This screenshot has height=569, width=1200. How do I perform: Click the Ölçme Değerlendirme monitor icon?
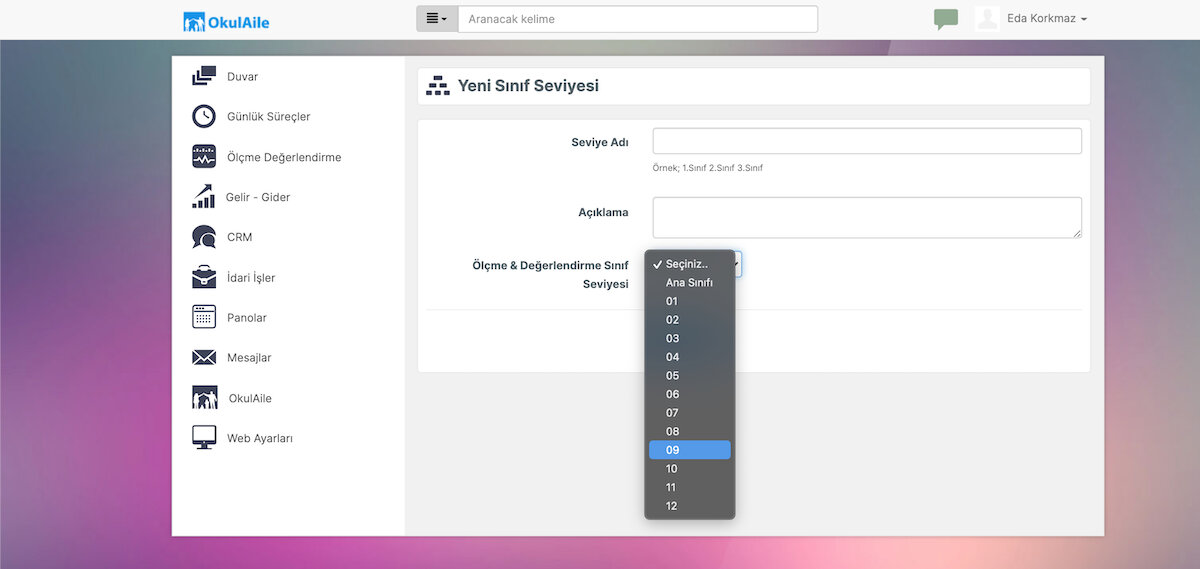point(204,157)
